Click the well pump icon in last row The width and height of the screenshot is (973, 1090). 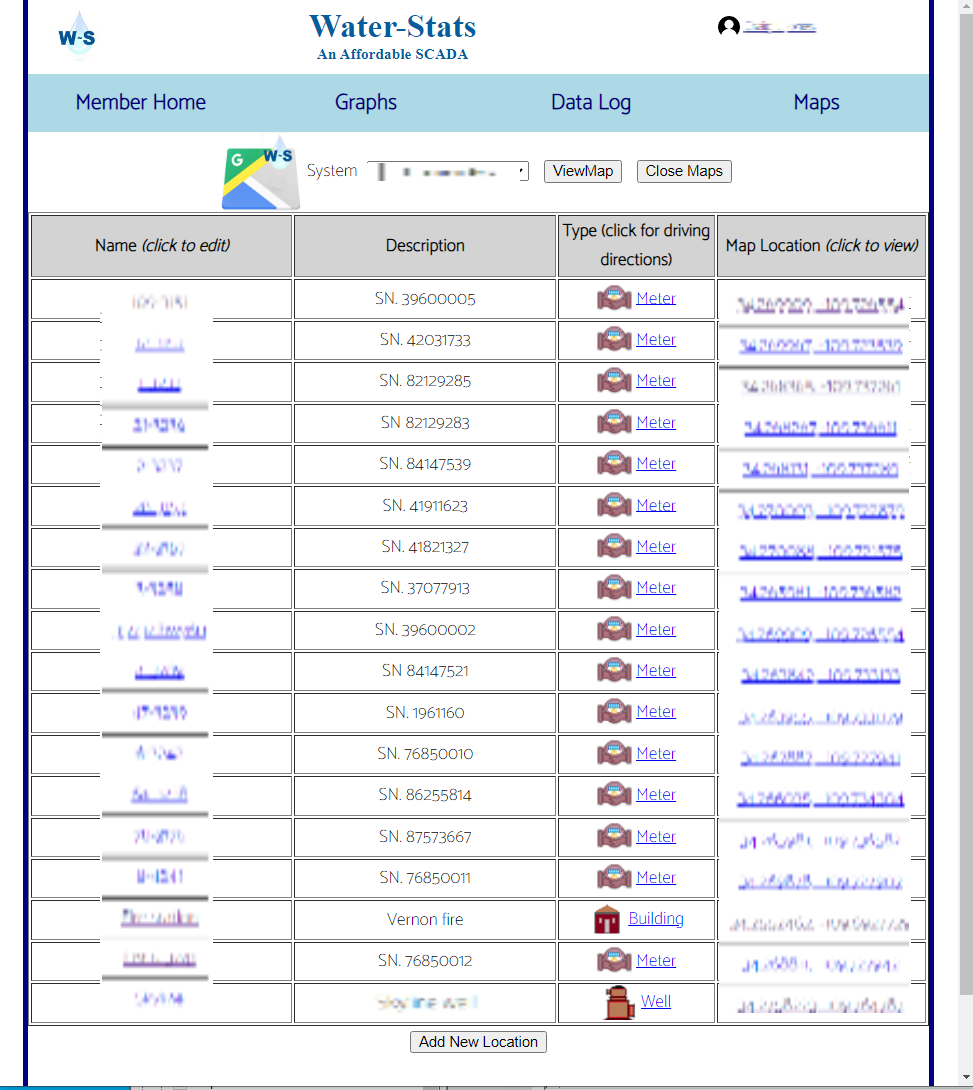pyautogui.click(x=620, y=1002)
